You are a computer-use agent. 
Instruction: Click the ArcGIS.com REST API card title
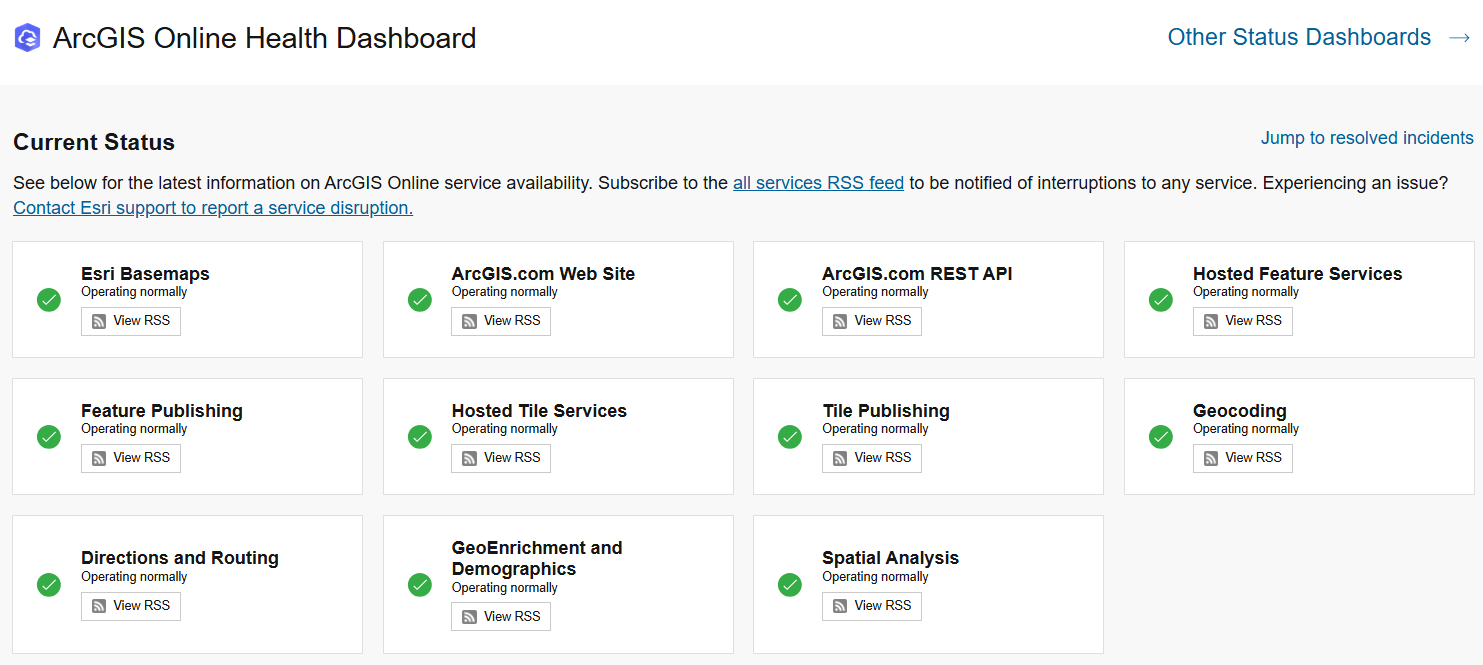tap(917, 274)
